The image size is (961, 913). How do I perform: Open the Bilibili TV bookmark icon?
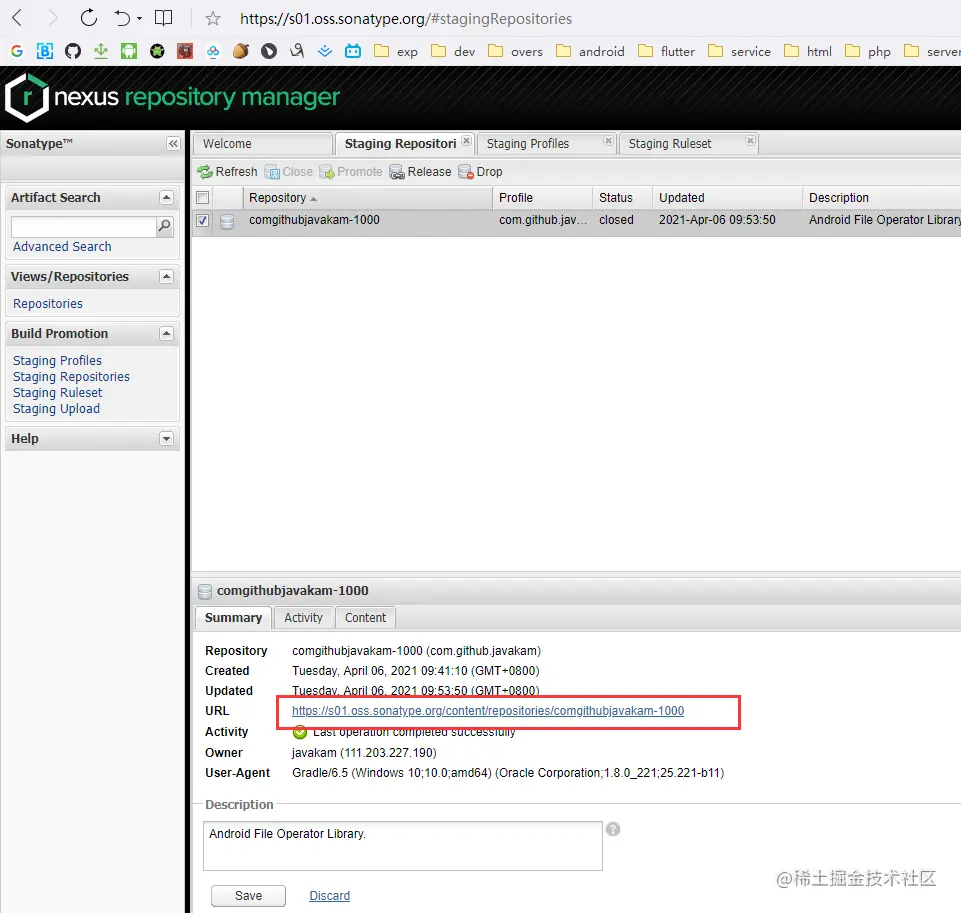(353, 51)
